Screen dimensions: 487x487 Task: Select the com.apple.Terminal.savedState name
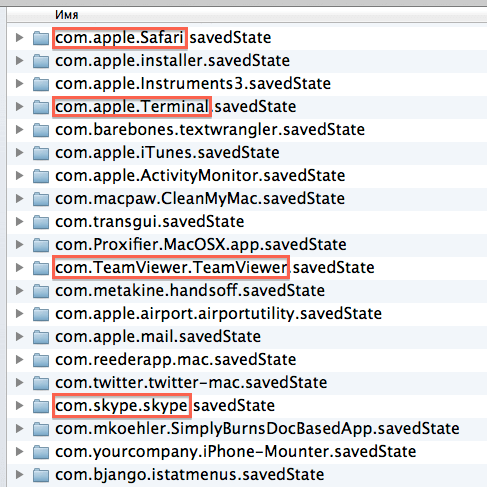click(x=176, y=107)
